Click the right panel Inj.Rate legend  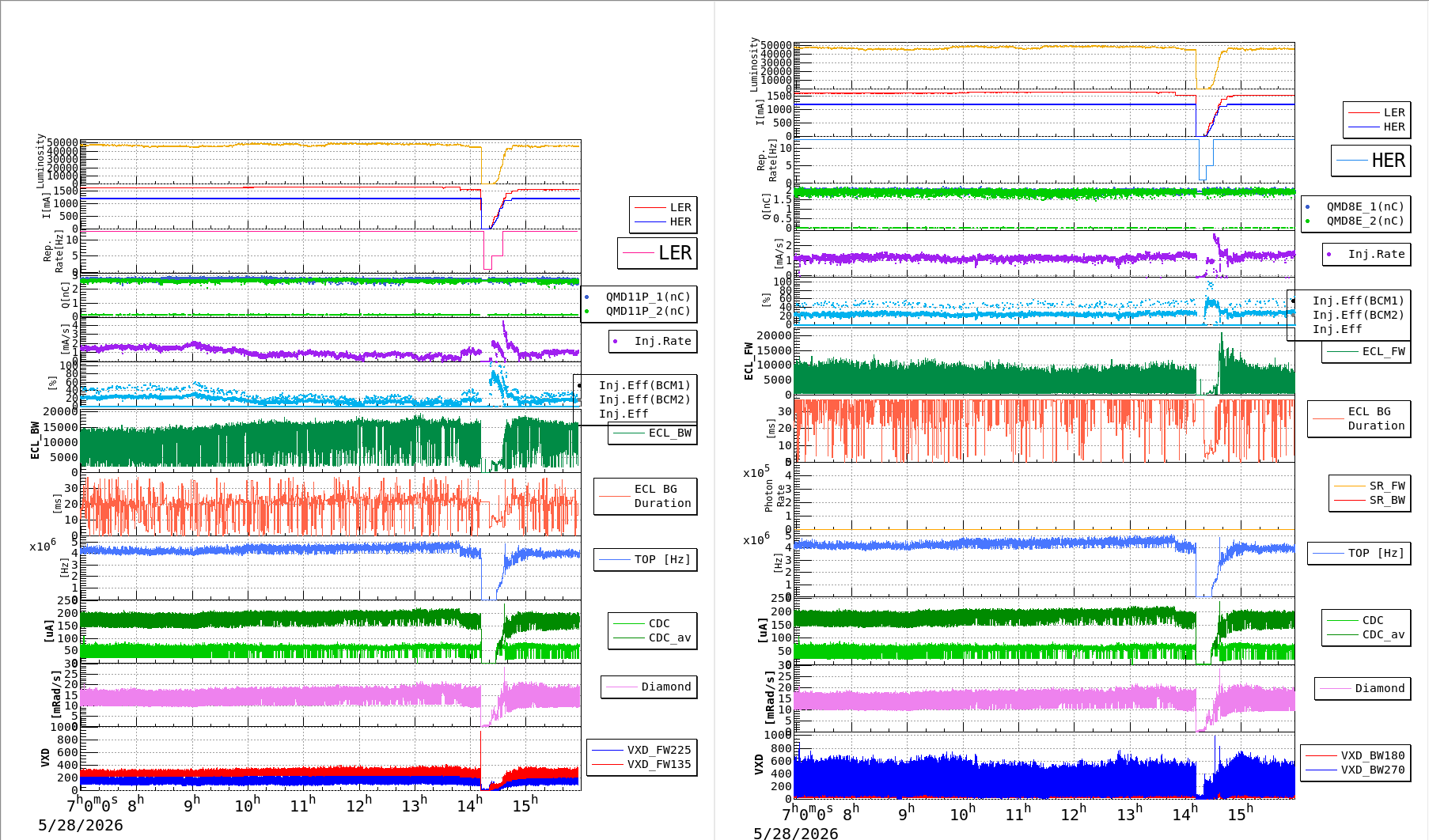click(x=1366, y=254)
